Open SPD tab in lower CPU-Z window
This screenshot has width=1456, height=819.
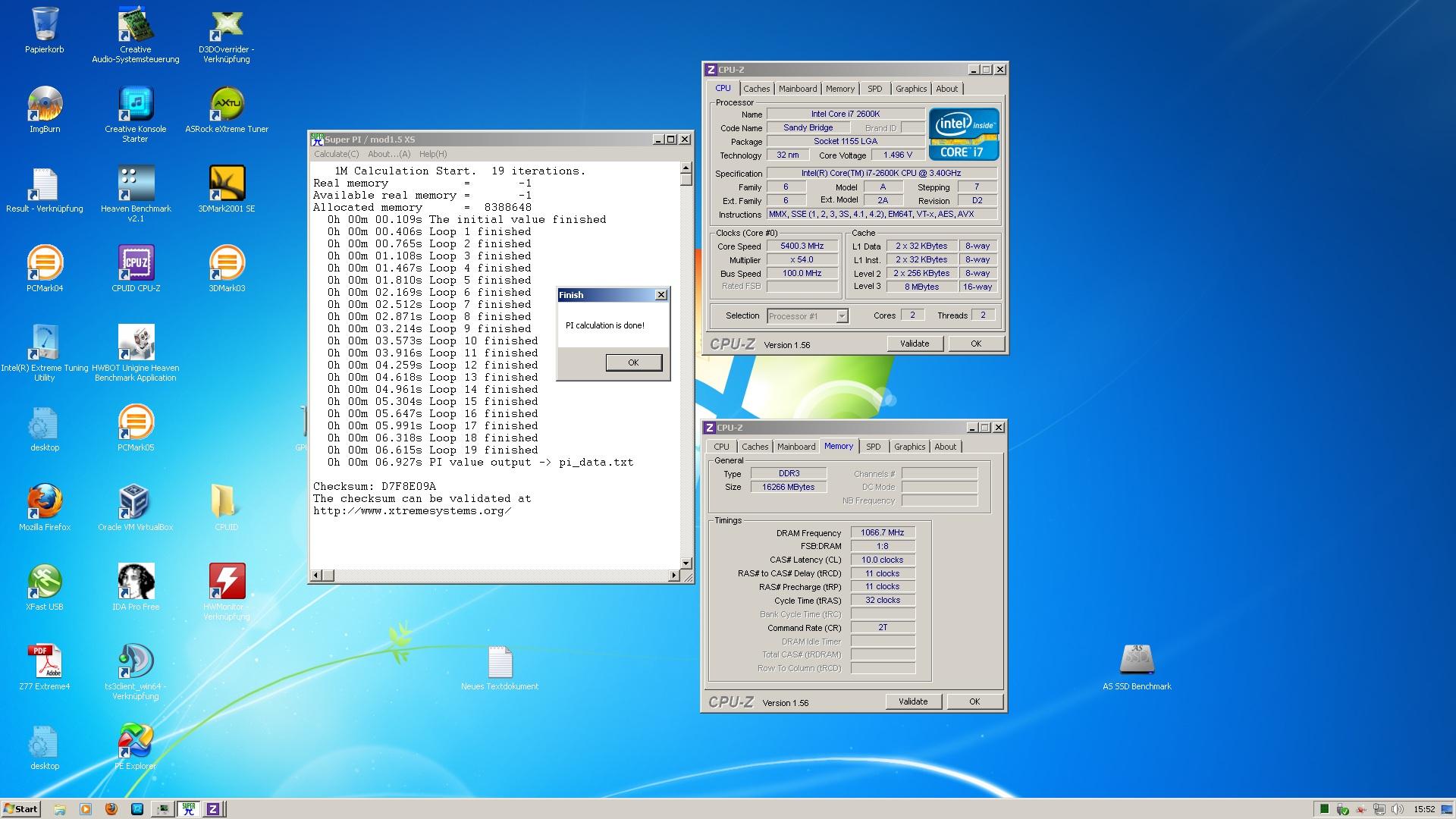click(874, 447)
